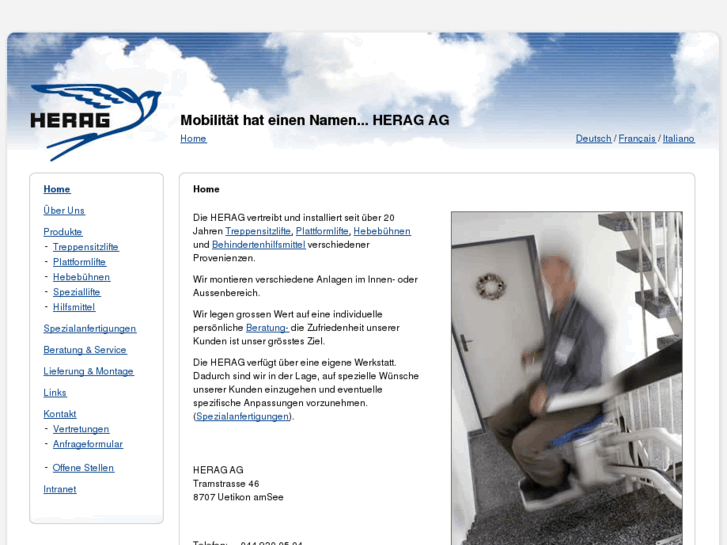This screenshot has width=727, height=545.
Task: Click the HERAG bird logo
Action: [x=96, y=122]
